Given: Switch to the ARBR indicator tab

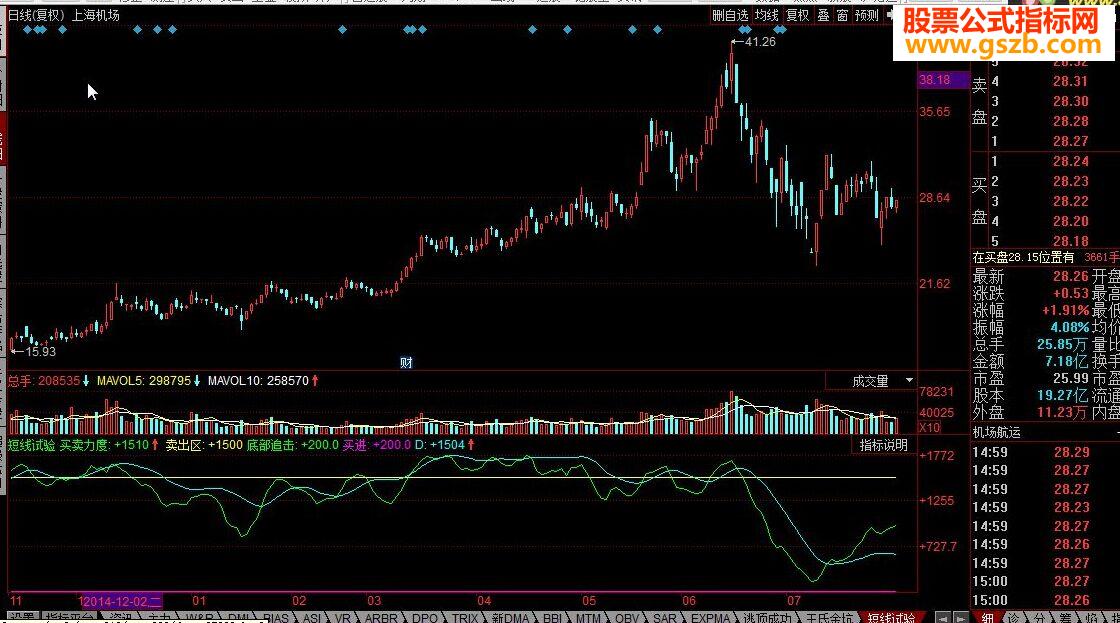Looking at the screenshot, I should [381, 617].
